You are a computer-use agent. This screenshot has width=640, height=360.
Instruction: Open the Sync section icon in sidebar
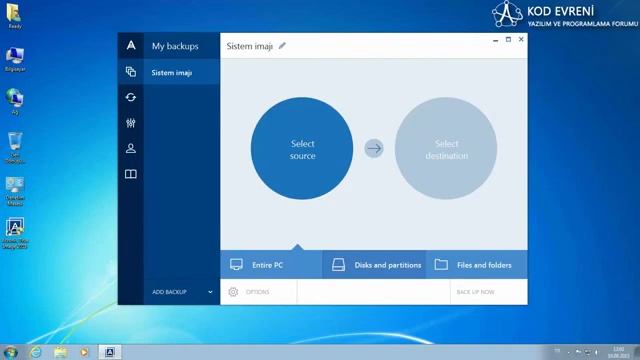click(131, 97)
